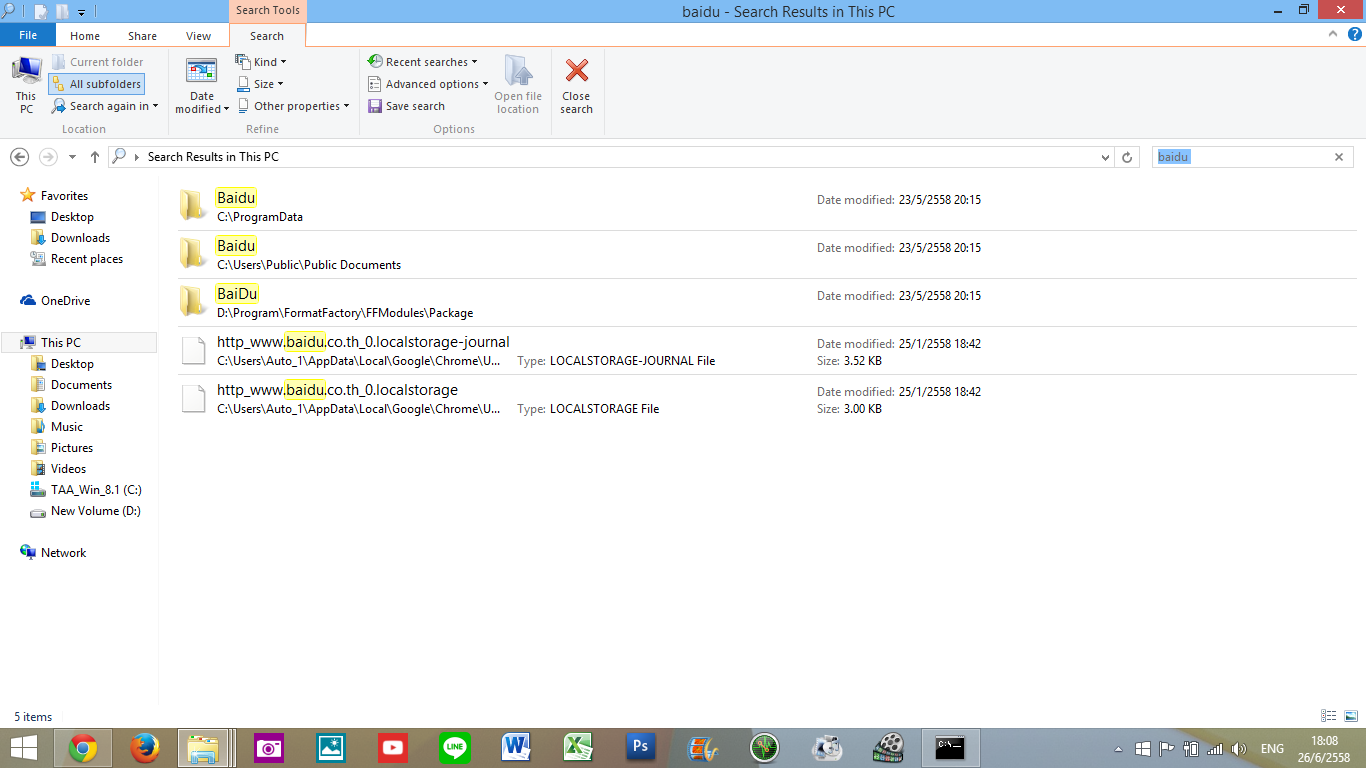This screenshot has width=1366, height=768.
Task: Open the File tab
Action: (28, 35)
